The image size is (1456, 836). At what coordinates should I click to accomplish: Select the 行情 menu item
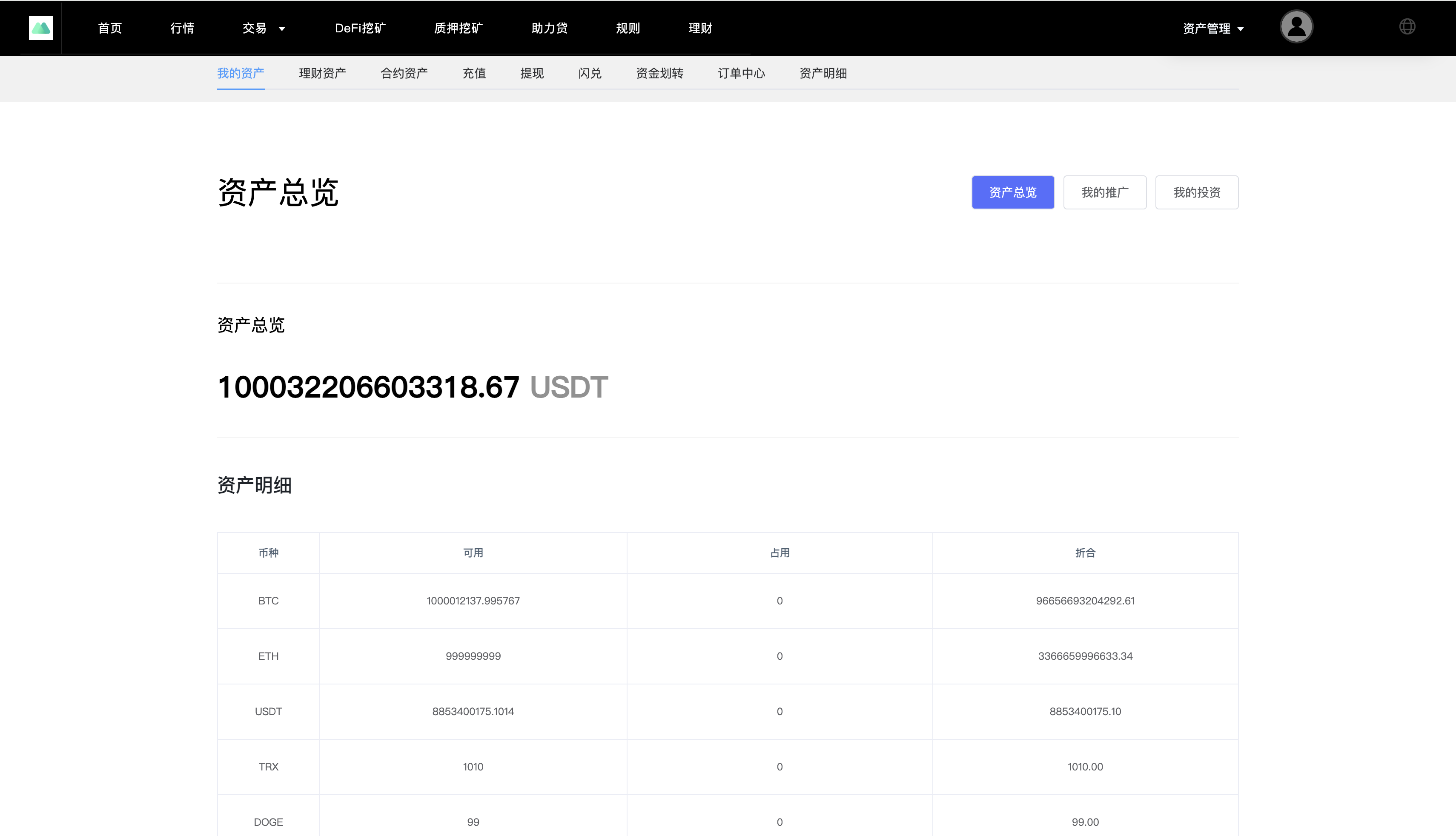tap(183, 28)
